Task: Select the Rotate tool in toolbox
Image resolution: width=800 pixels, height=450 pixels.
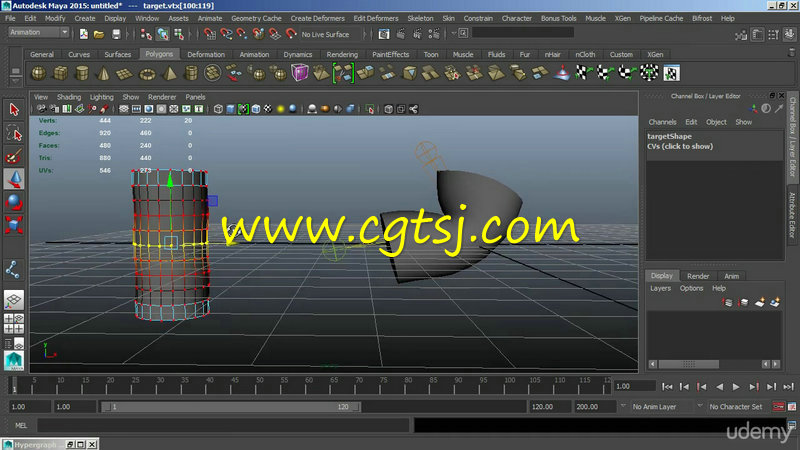Action: tap(14, 202)
